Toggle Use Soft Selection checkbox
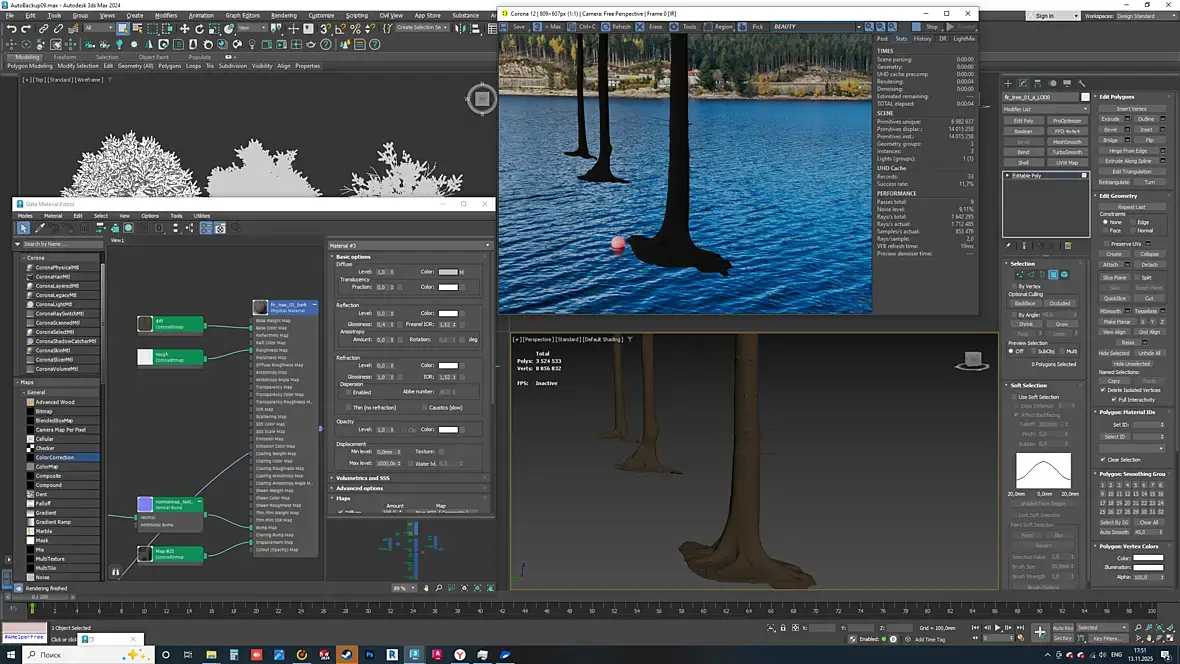Viewport: 1180px width, 664px height. click(1014, 397)
